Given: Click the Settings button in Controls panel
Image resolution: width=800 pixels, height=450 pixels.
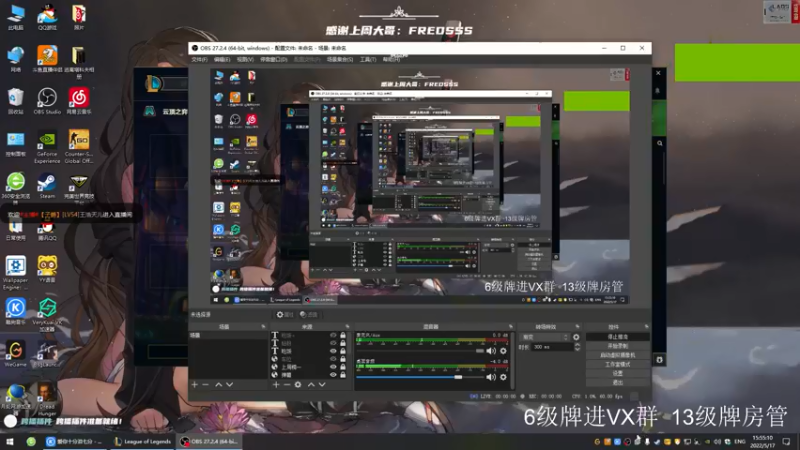Looking at the screenshot, I should coord(617,373).
